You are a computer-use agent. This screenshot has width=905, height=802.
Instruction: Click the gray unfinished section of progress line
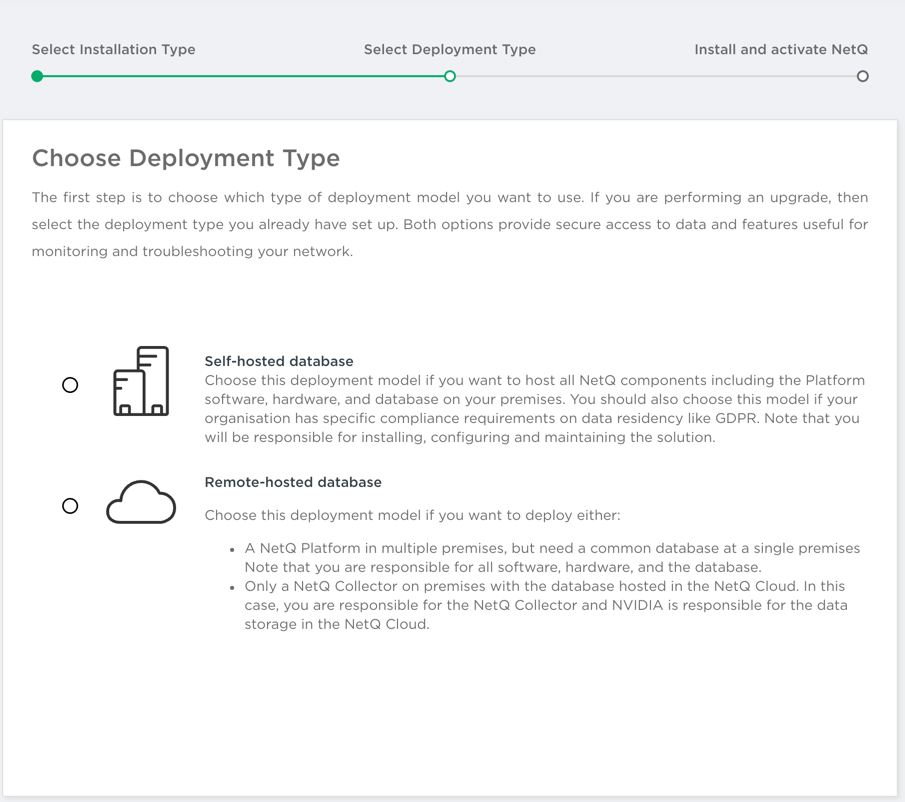coord(656,76)
